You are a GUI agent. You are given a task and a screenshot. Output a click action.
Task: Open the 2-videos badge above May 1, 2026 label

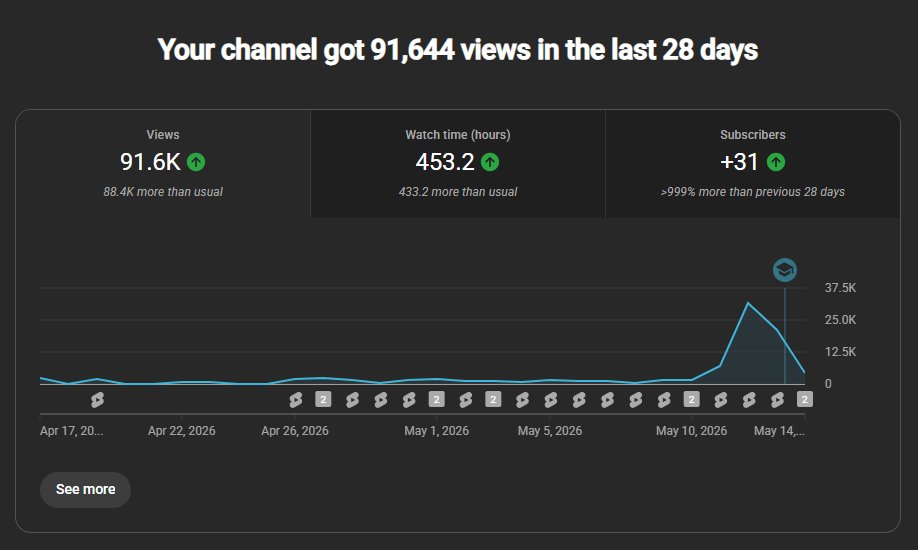point(437,399)
